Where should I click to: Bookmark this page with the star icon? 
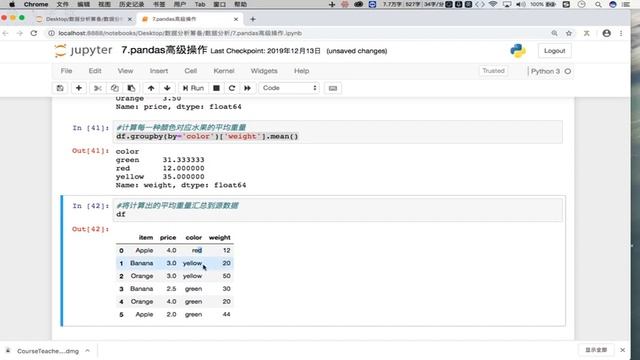[569, 33]
